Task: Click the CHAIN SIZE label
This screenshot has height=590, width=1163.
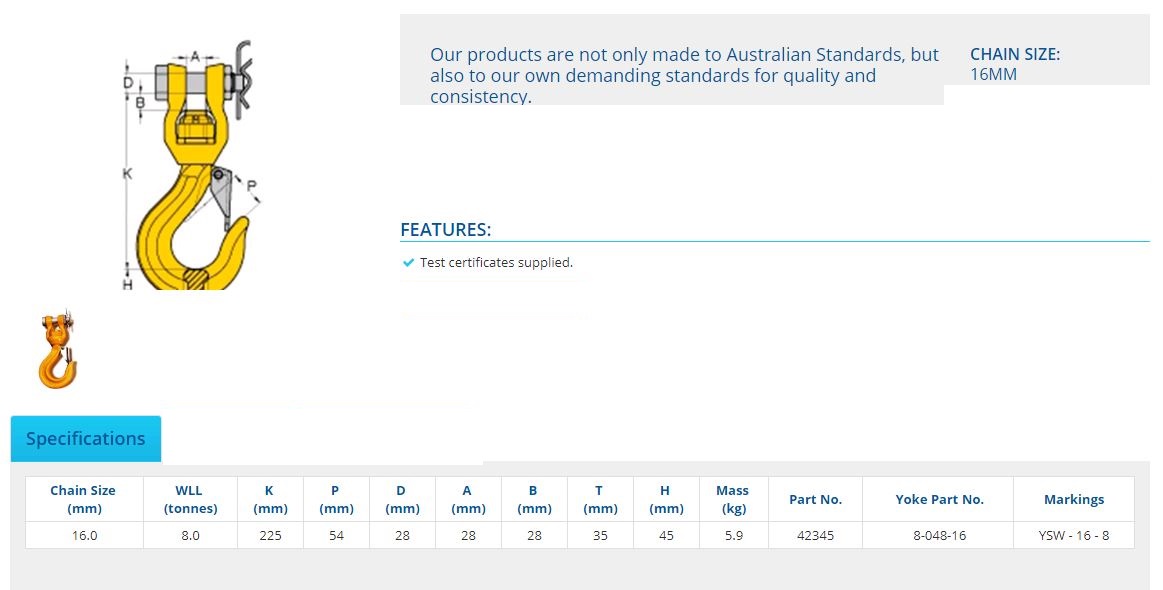Action: pyautogui.click(x=1015, y=54)
